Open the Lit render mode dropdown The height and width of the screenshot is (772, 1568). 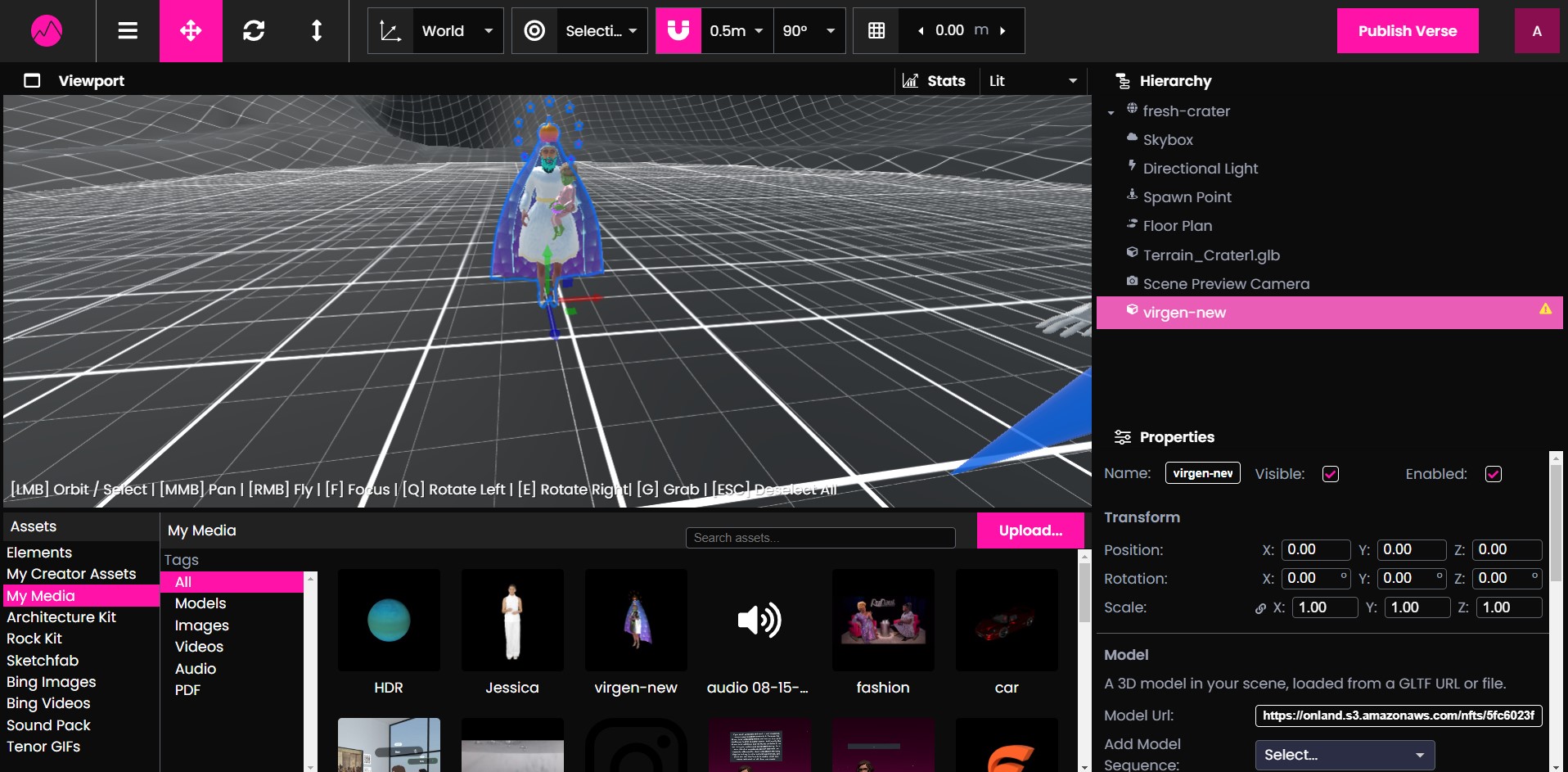[x=1033, y=81]
